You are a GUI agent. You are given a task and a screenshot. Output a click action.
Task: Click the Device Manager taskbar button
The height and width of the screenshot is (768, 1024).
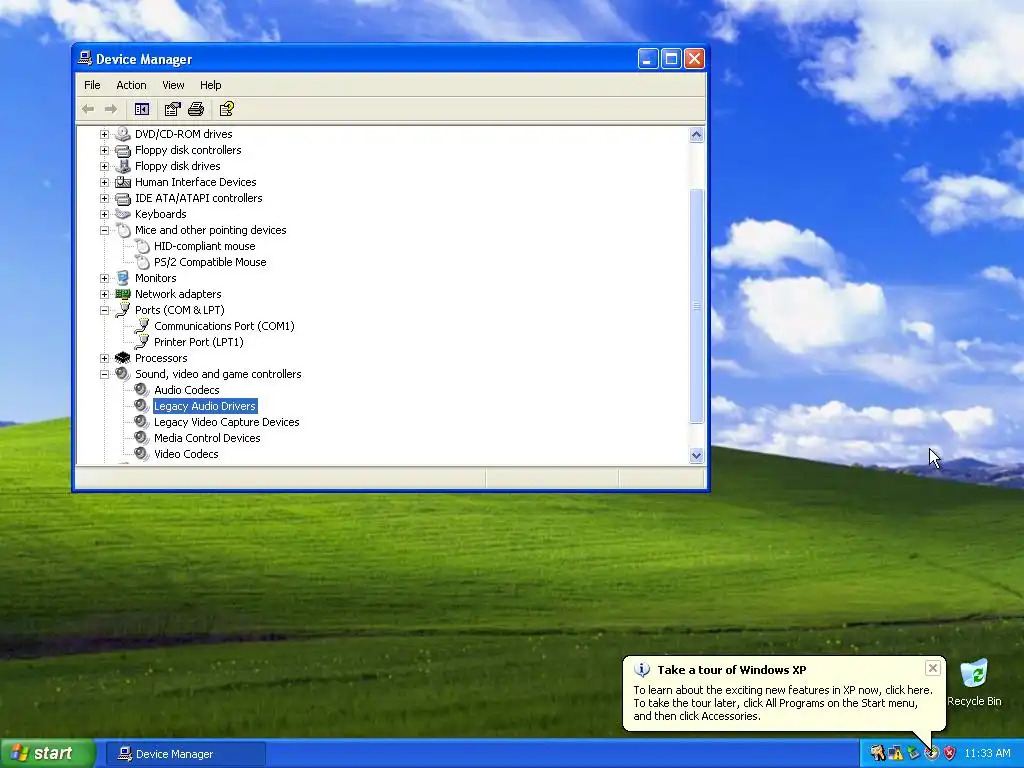tap(184, 754)
